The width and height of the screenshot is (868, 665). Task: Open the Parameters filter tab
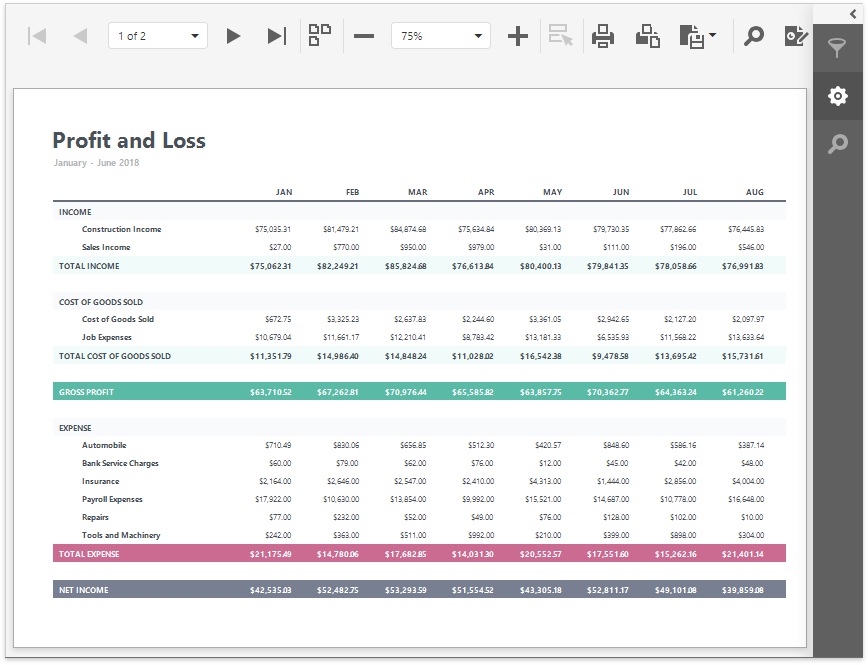tap(838, 47)
